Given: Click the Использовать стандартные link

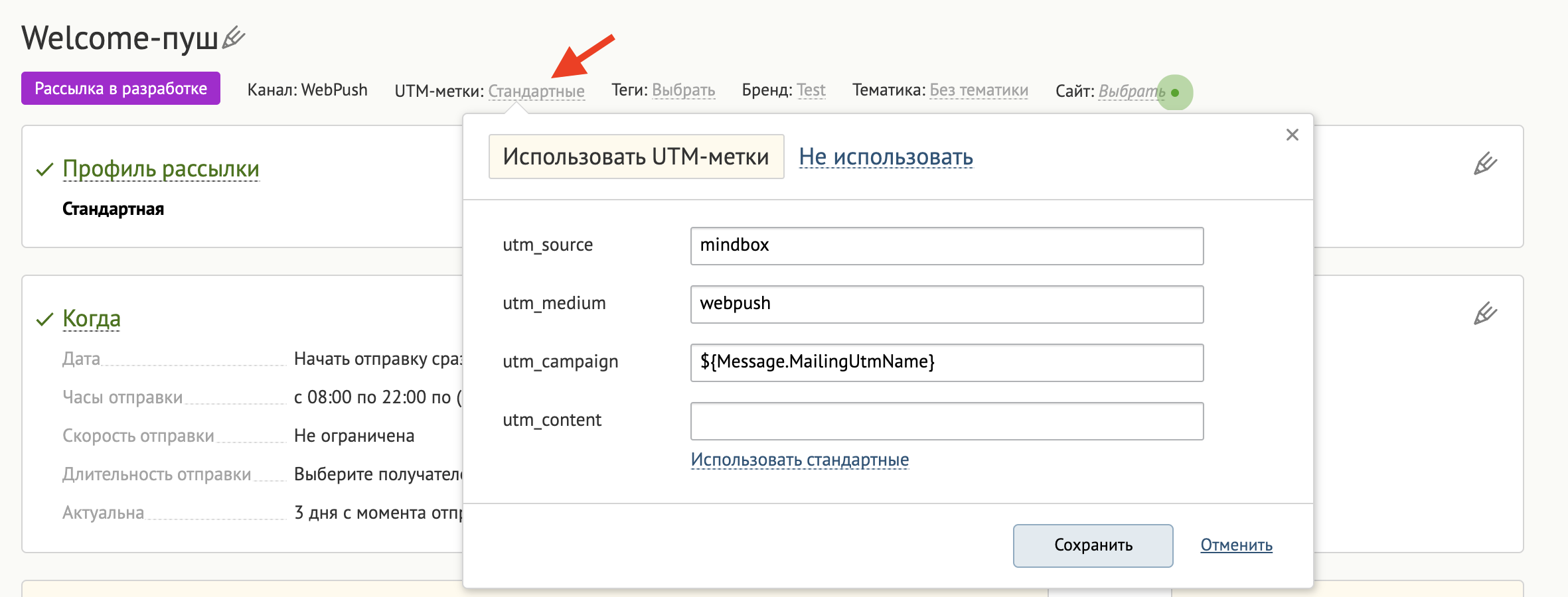Looking at the screenshot, I should (799, 460).
